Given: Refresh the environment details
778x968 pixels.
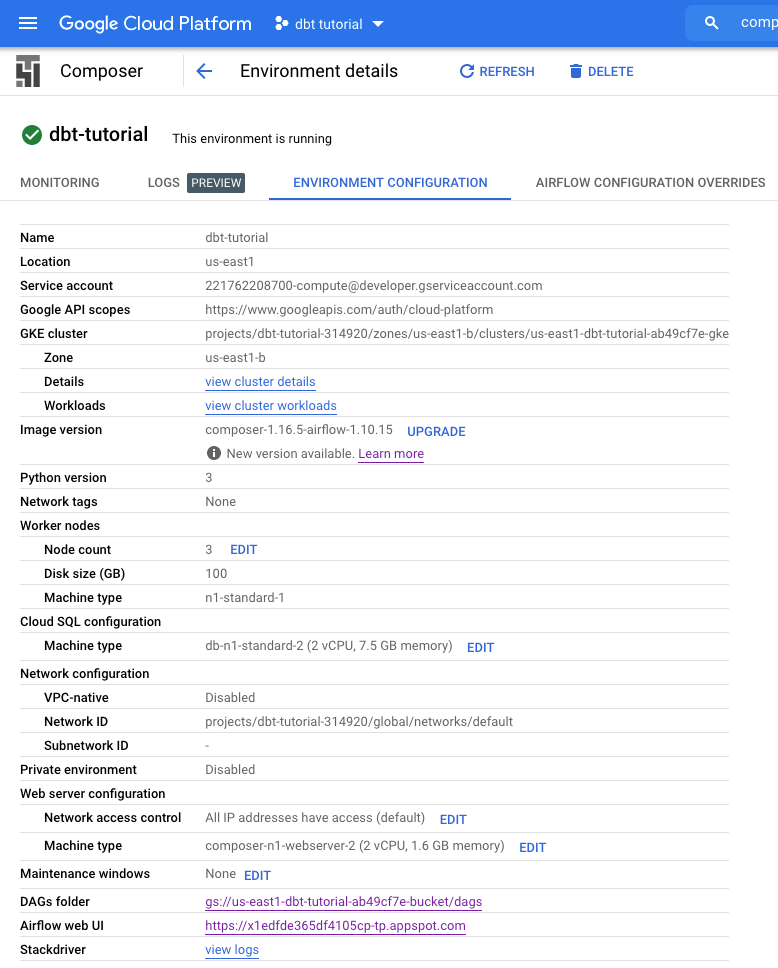Looking at the screenshot, I should click(x=496, y=71).
